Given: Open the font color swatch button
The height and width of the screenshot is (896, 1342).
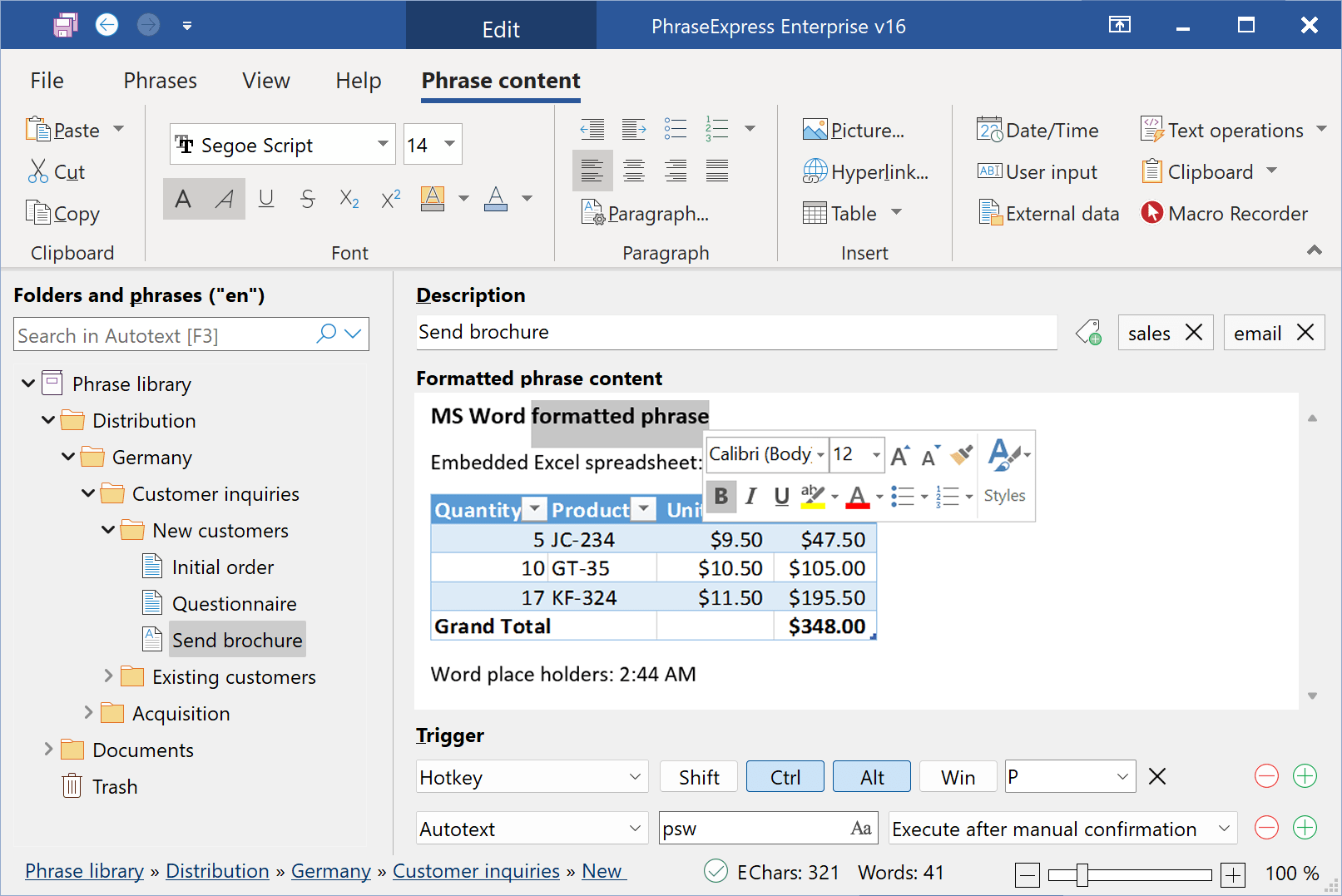Looking at the screenshot, I should [x=496, y=199].
